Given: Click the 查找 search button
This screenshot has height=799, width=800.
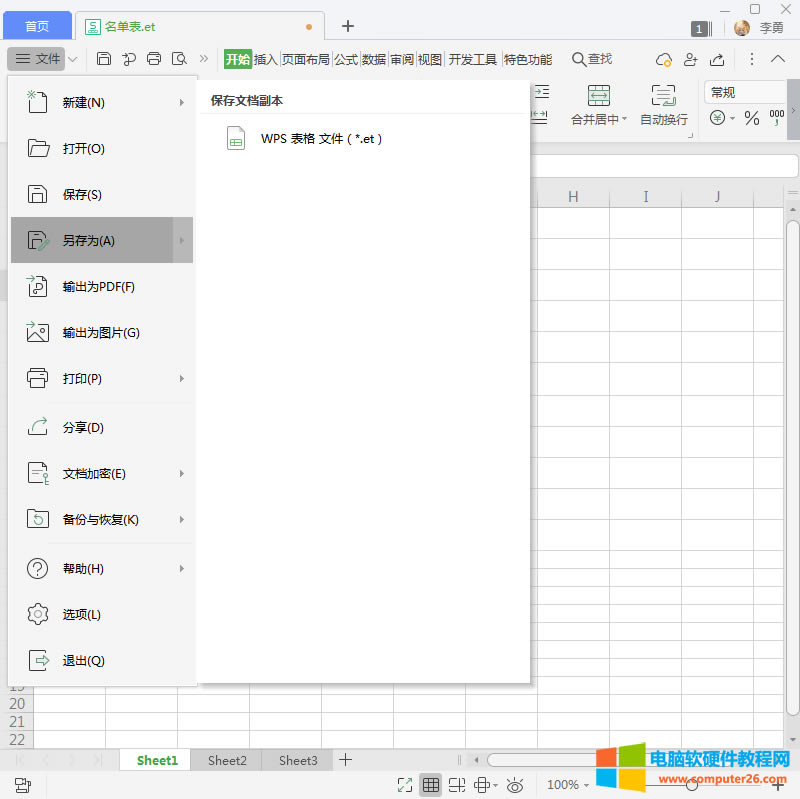Looking at the screenshot, I should (591, 59).
